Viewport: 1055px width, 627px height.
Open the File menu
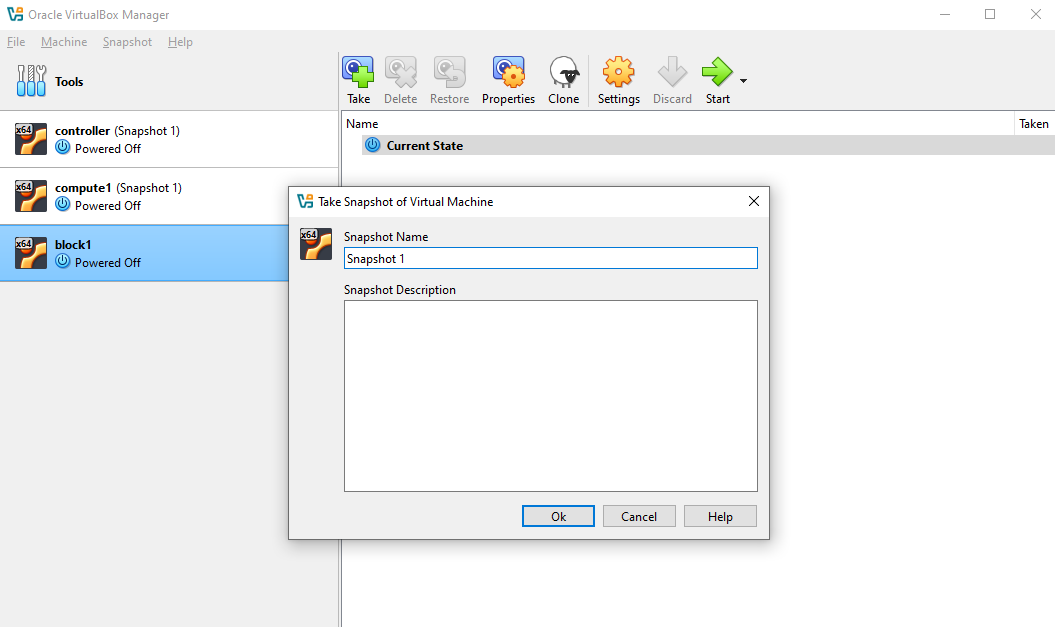tap(16, 42)
